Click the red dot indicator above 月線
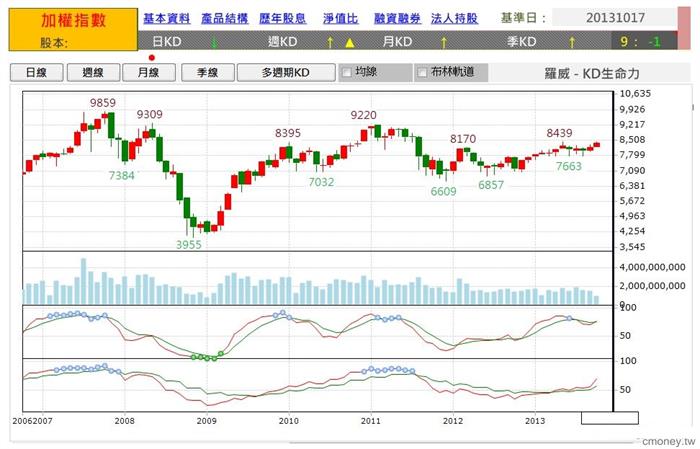Image resolution: width=700 pixels, height=449 pixels. coord(152,58)
